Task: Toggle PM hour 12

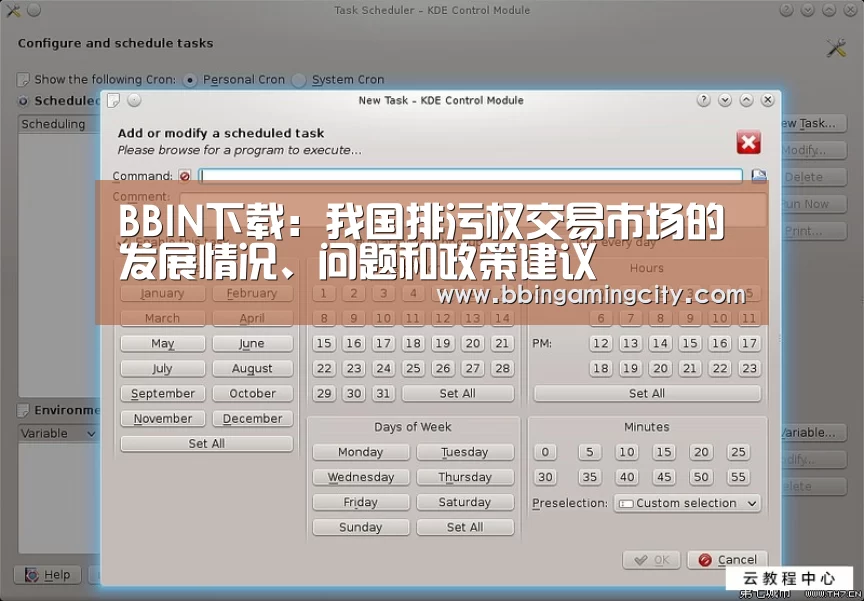Action: click(601, 343)
